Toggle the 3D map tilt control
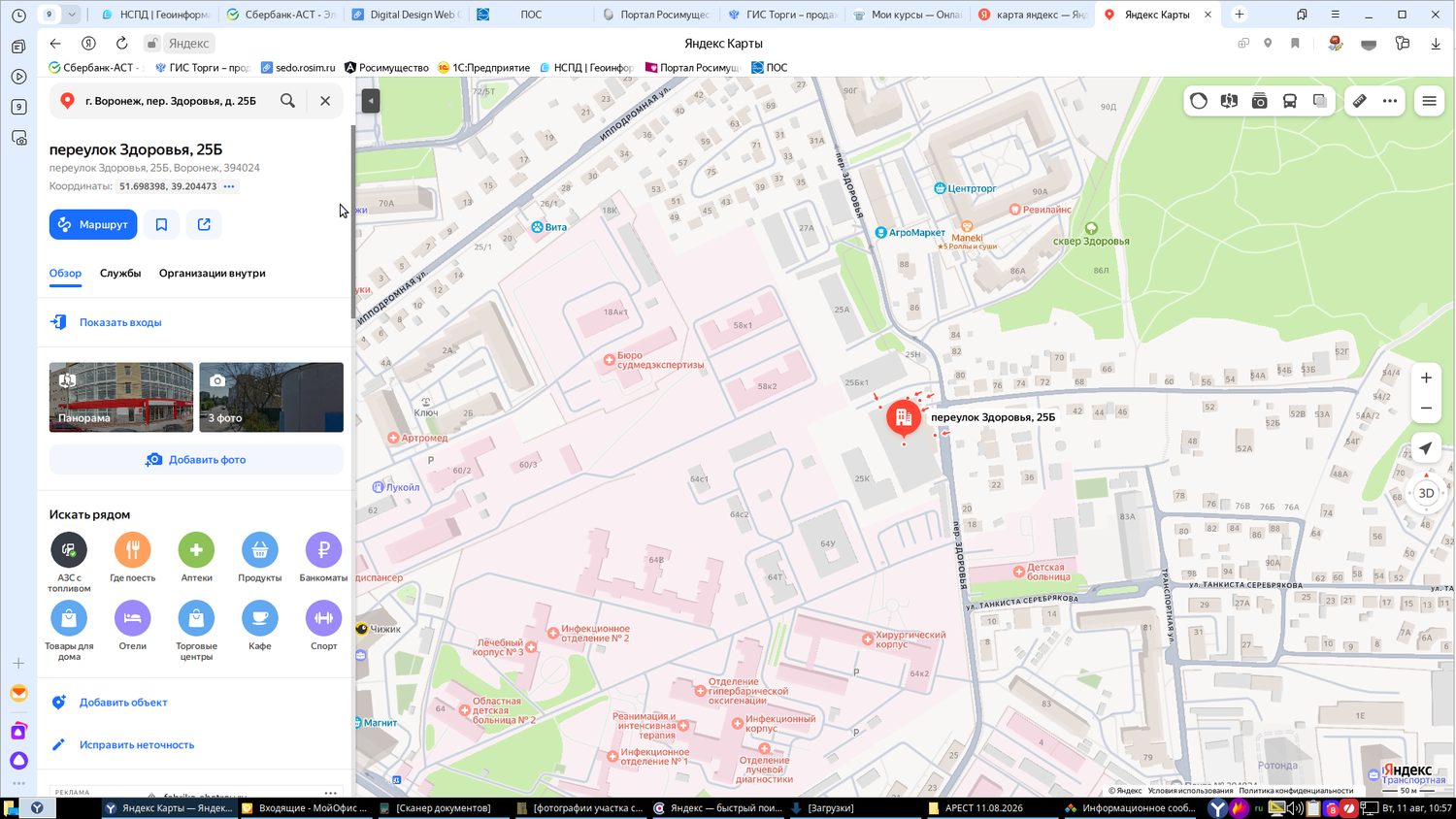This screenshot has height=819, width=1456. 1426,493
